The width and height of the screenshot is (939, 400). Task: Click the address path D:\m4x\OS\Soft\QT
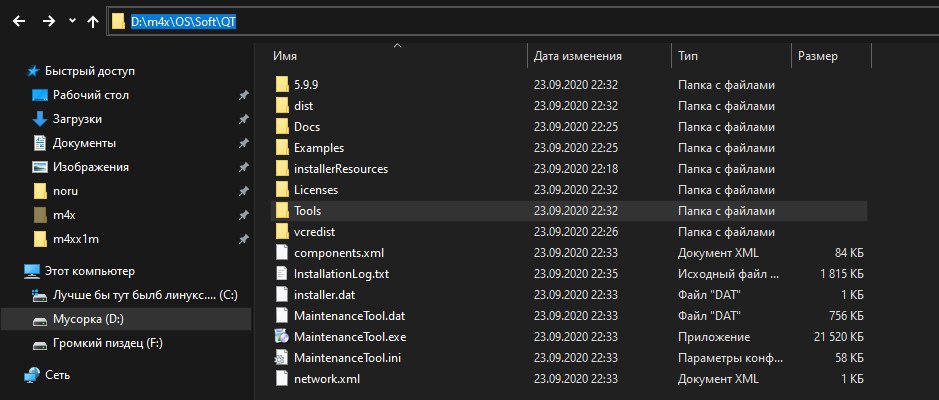coord(183,22)
